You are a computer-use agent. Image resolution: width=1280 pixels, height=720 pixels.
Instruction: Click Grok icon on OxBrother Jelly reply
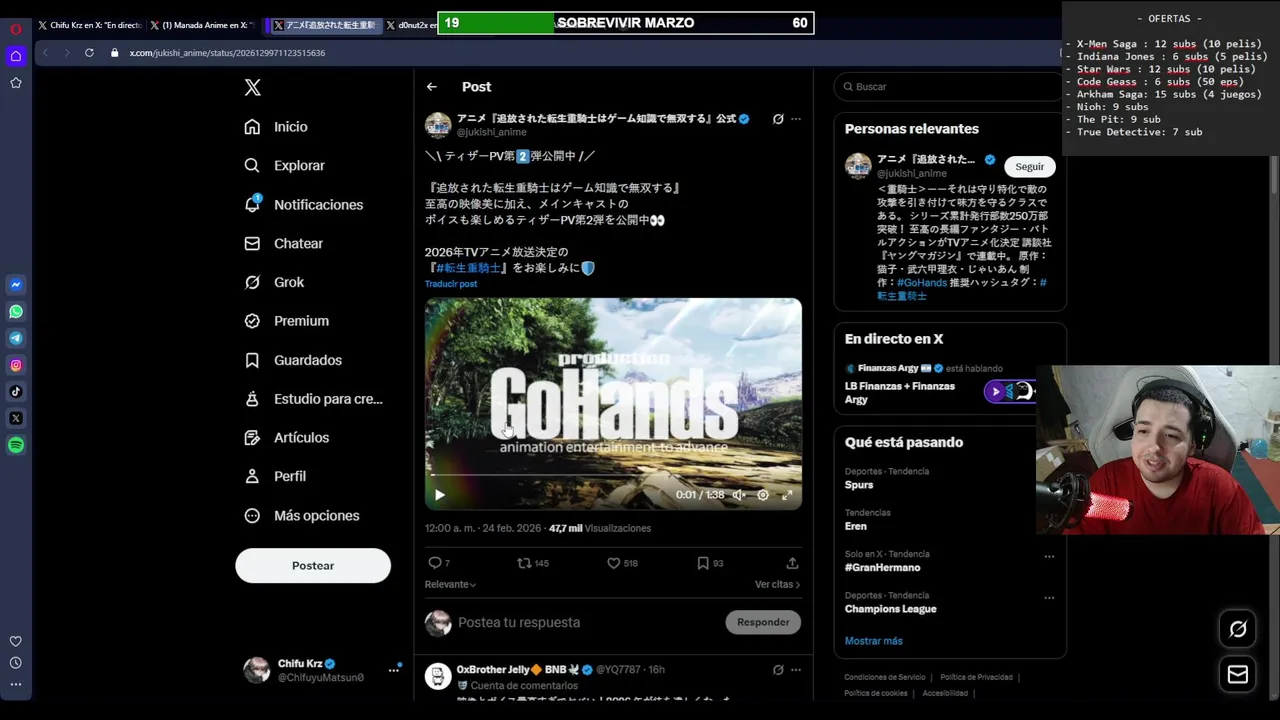click(x=778, y=670)
